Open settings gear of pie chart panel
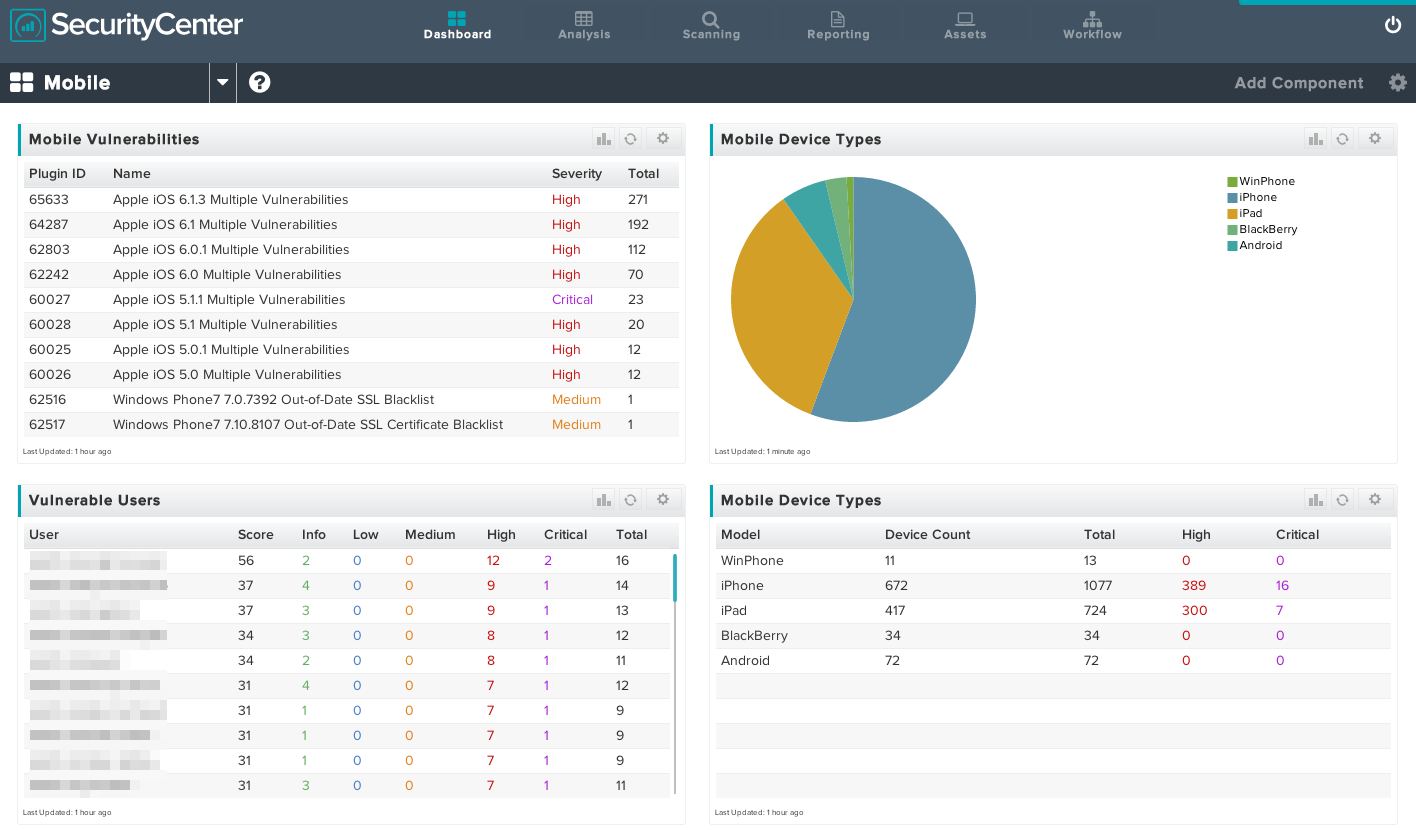 [1375, 139]
